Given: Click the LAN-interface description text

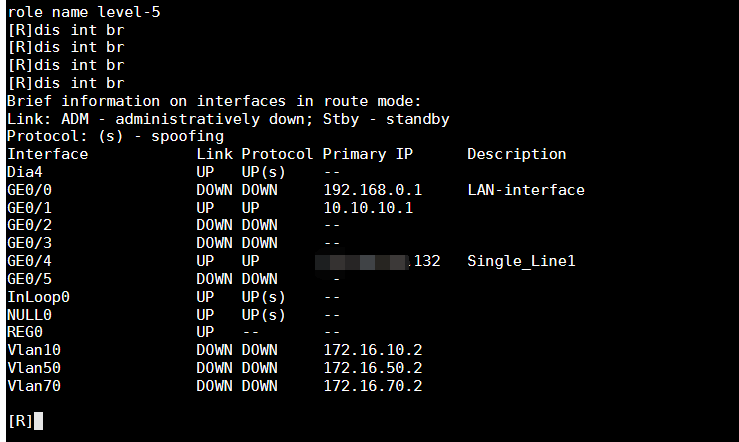Looking at the screenshot, I should (x=525, y=190).
